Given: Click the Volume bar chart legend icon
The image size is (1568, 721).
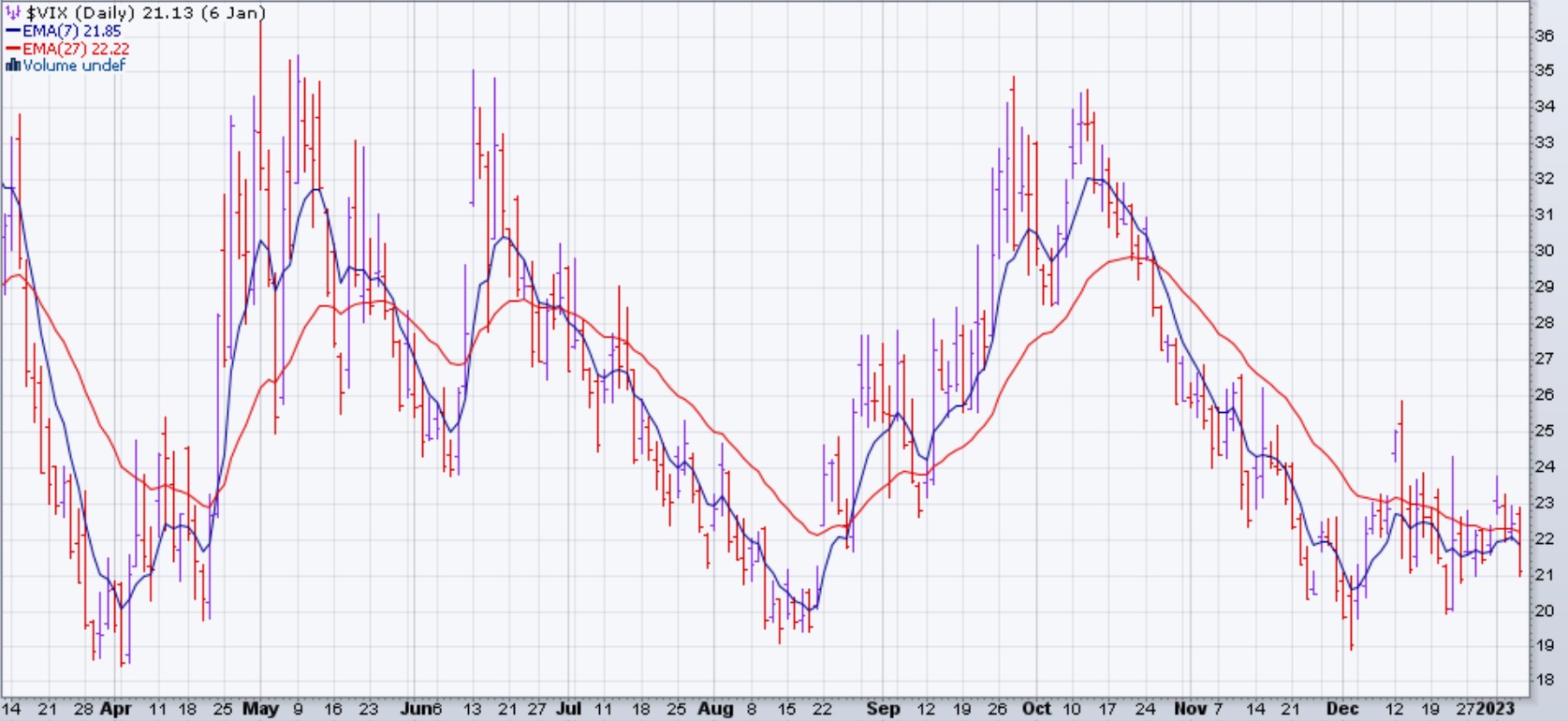Looking at the screenshot, I should [x=13, y=66].
